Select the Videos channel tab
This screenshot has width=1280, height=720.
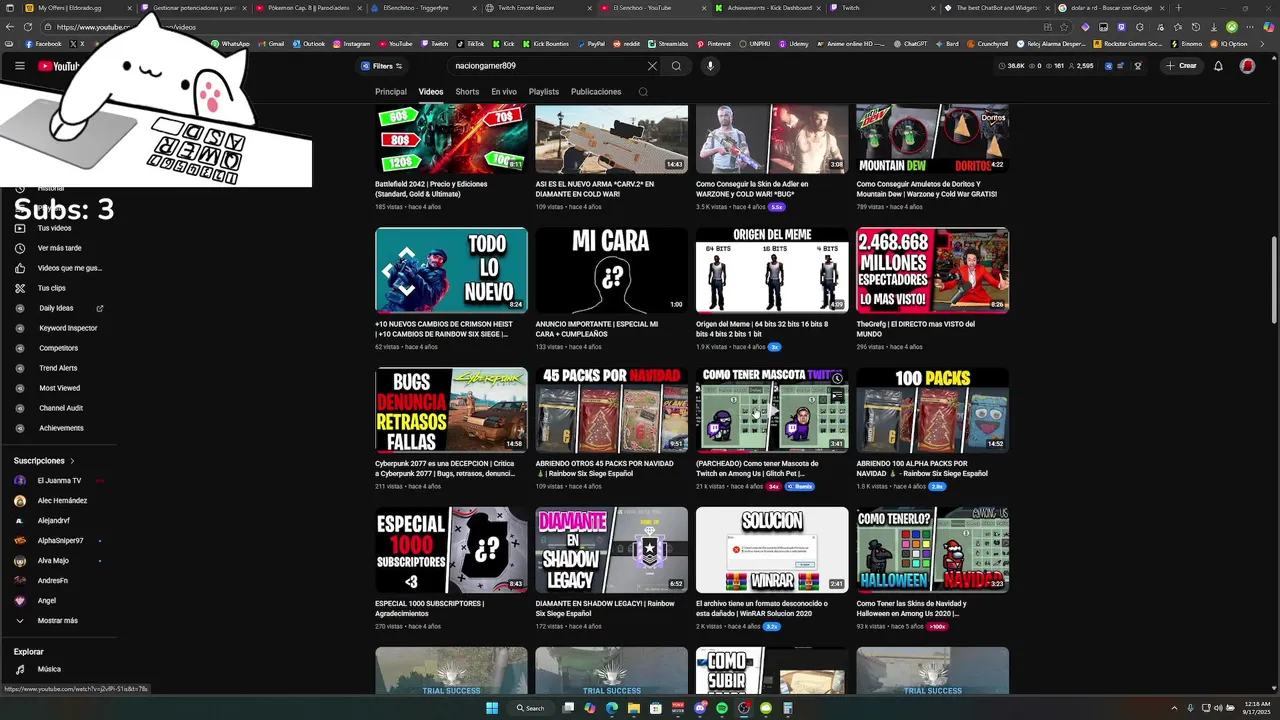431,92
